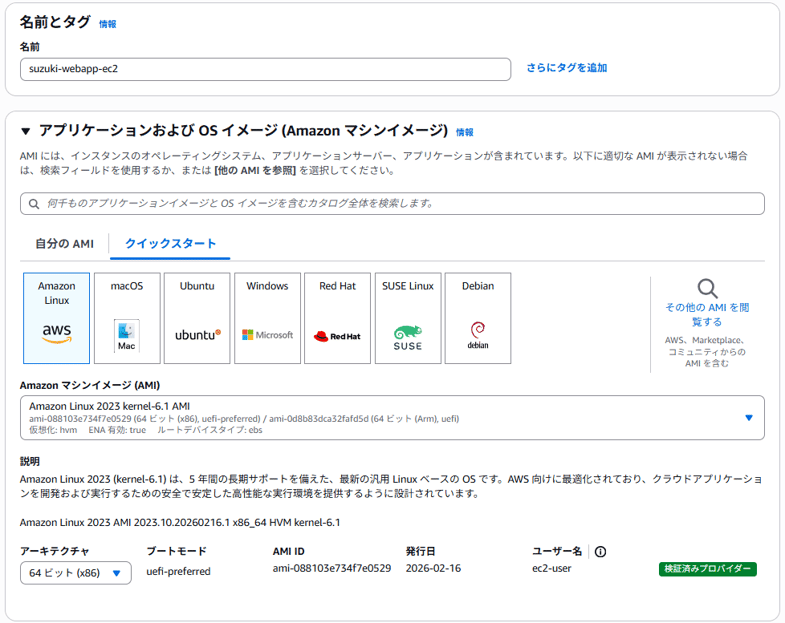Select the Amazon Linux AMI tile

click(x=57, y=318)
